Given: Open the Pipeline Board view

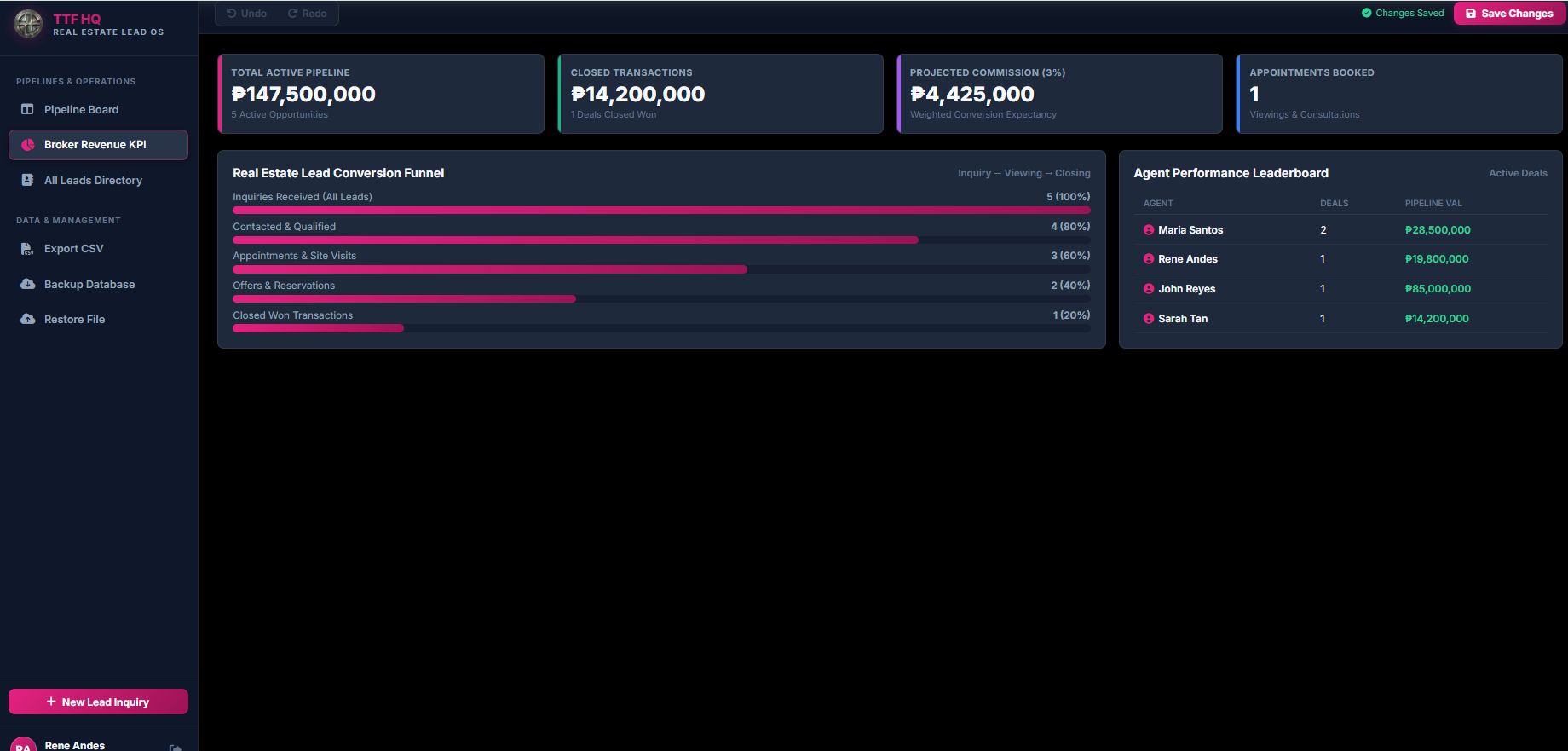Looking at the screenshot, I should [x=98, y=109].
